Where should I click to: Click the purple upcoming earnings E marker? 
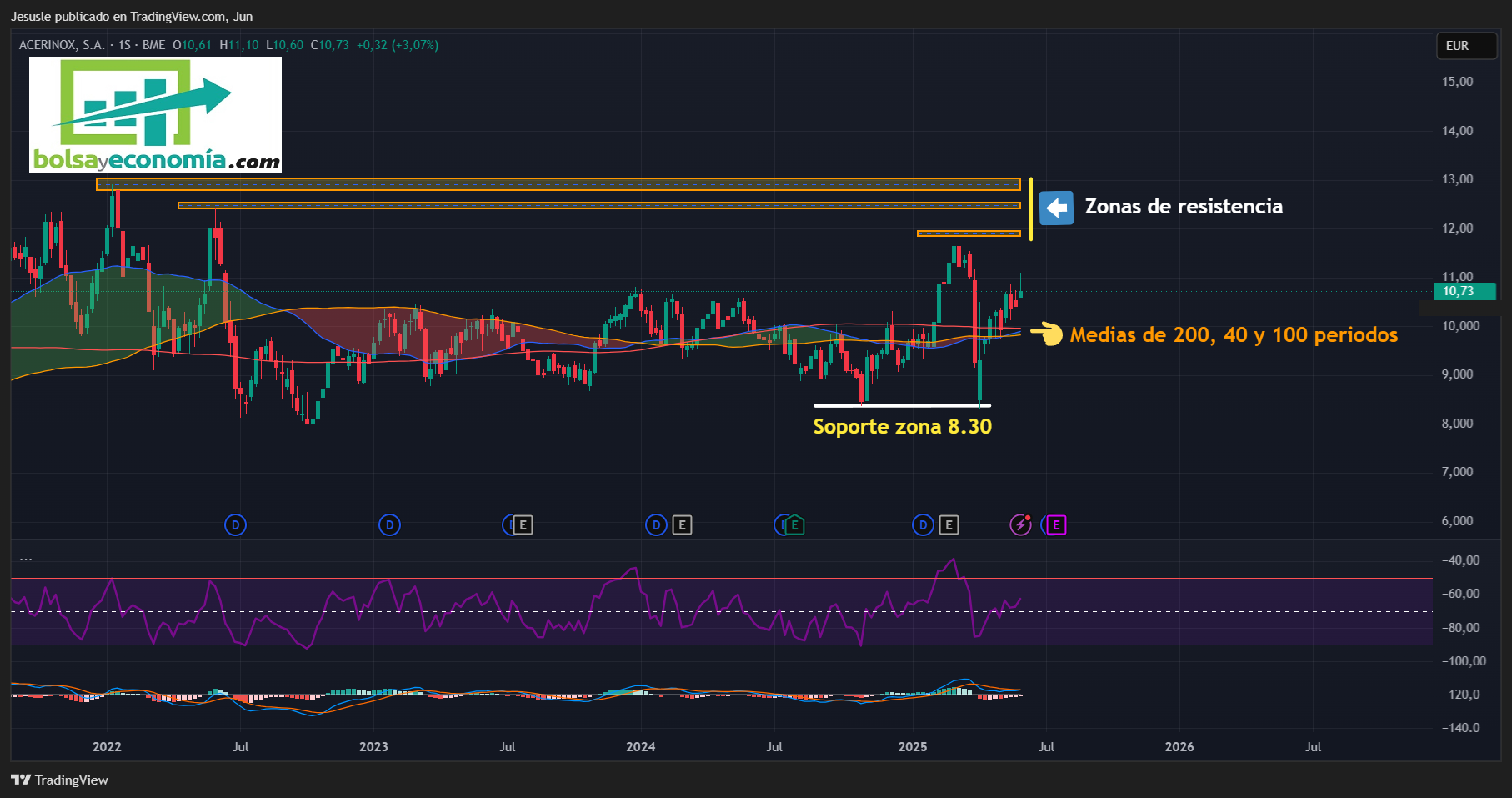click(x=1056, y=524)
